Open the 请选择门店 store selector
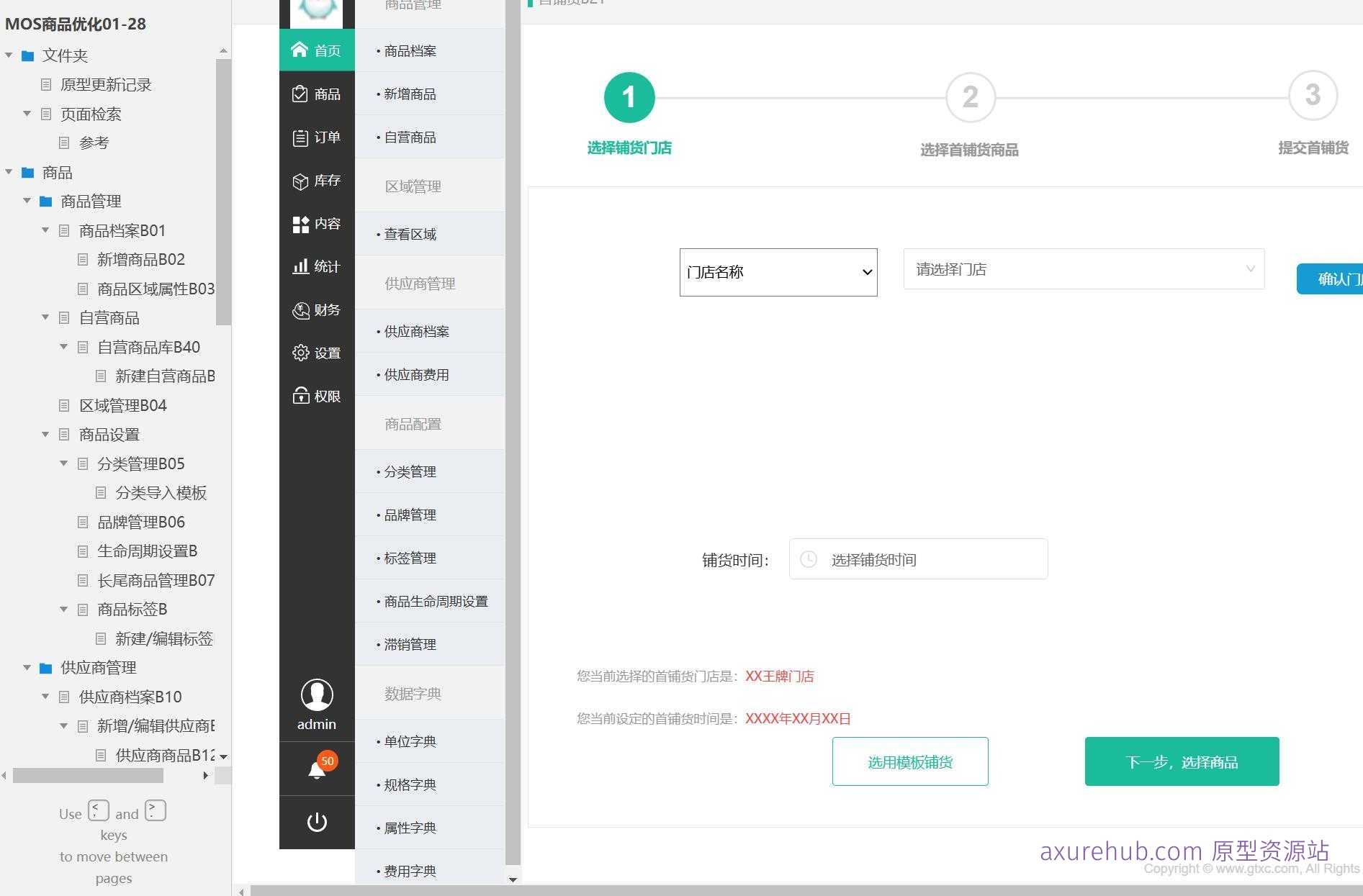Viewport: 1363px width, 896px height. 1083,269
